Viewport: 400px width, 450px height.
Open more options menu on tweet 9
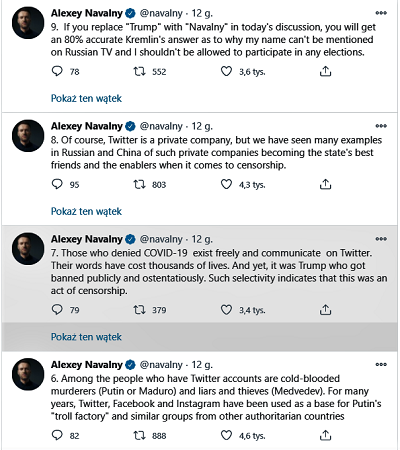click(x=381, y=13)
